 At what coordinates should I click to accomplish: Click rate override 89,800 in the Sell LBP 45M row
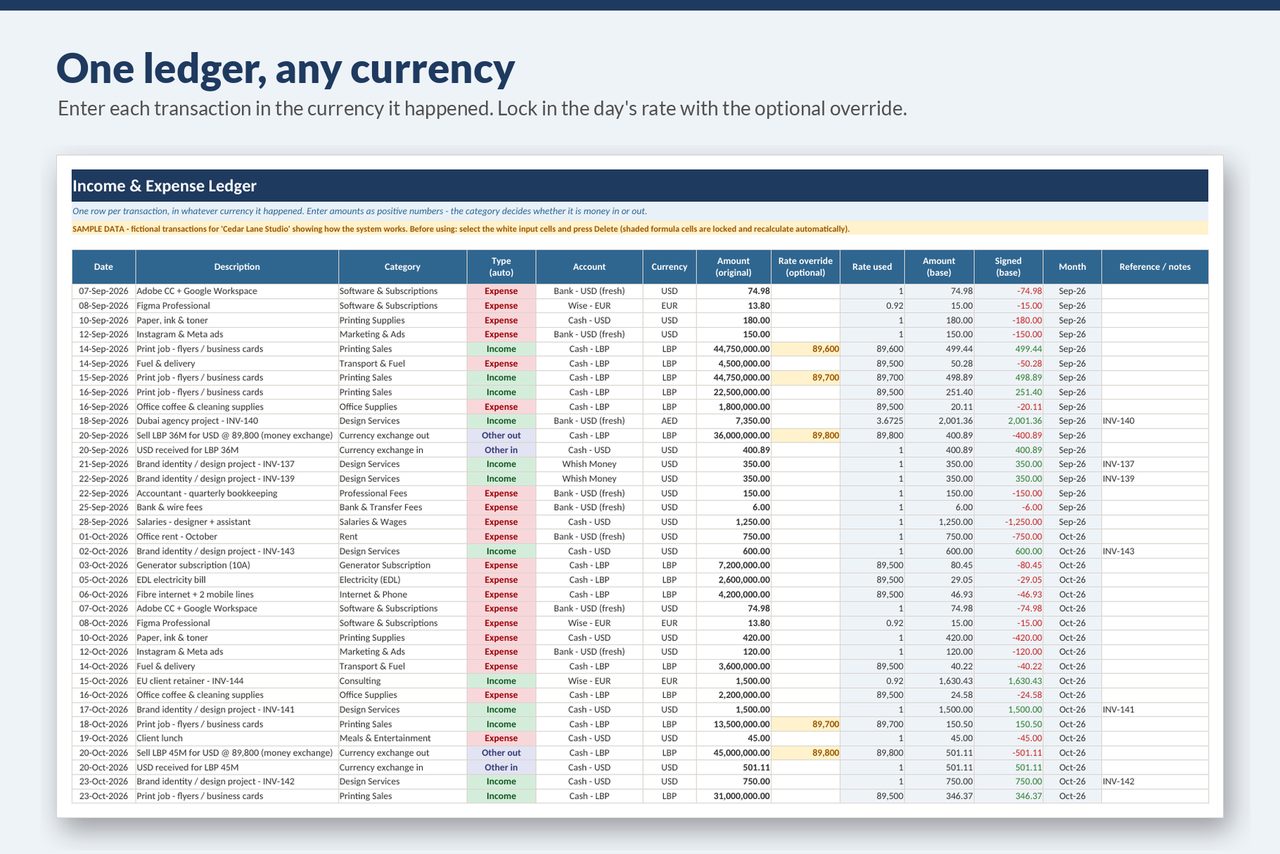805,753
